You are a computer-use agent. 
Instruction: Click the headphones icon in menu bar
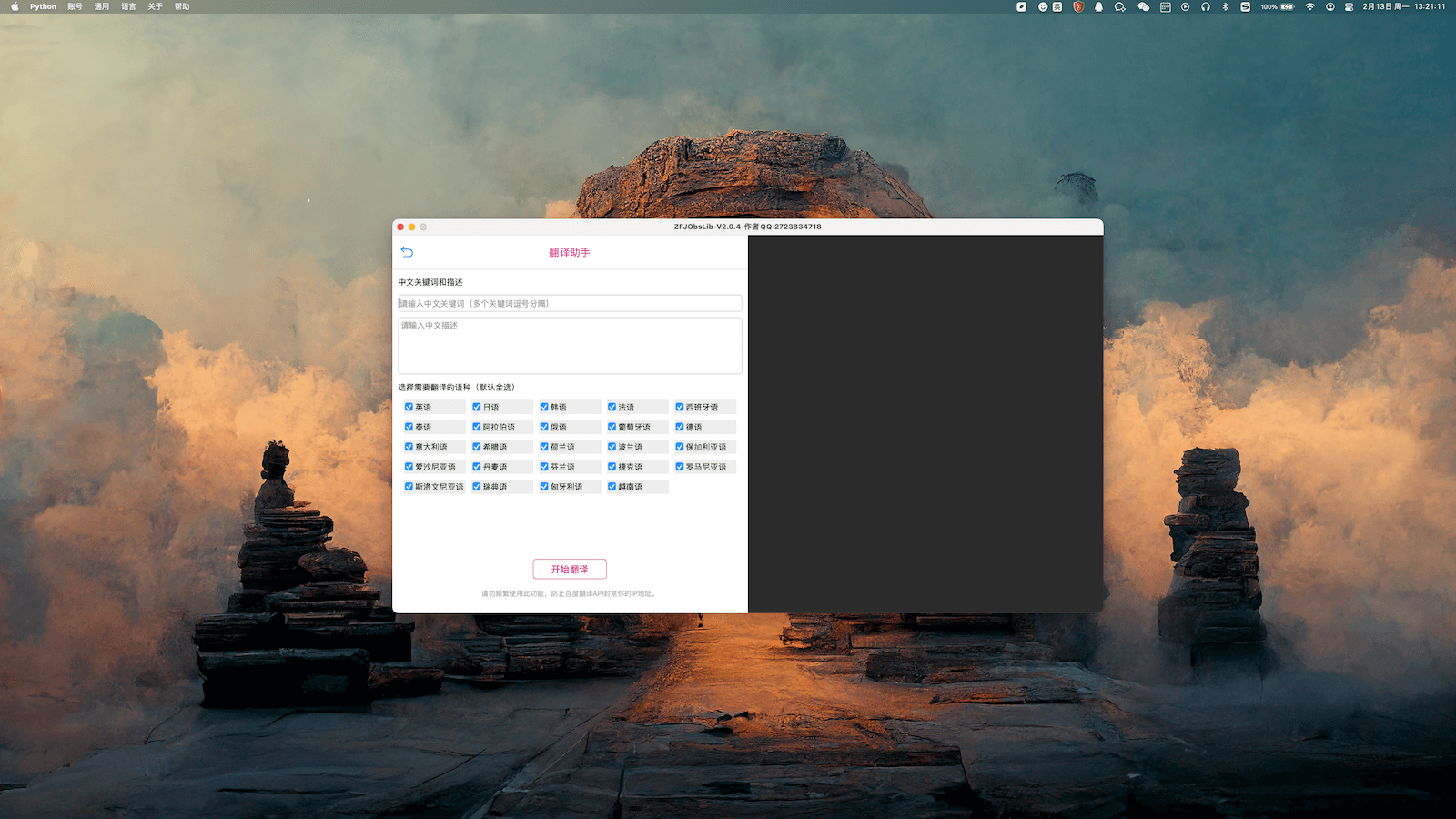[1205, 6]
